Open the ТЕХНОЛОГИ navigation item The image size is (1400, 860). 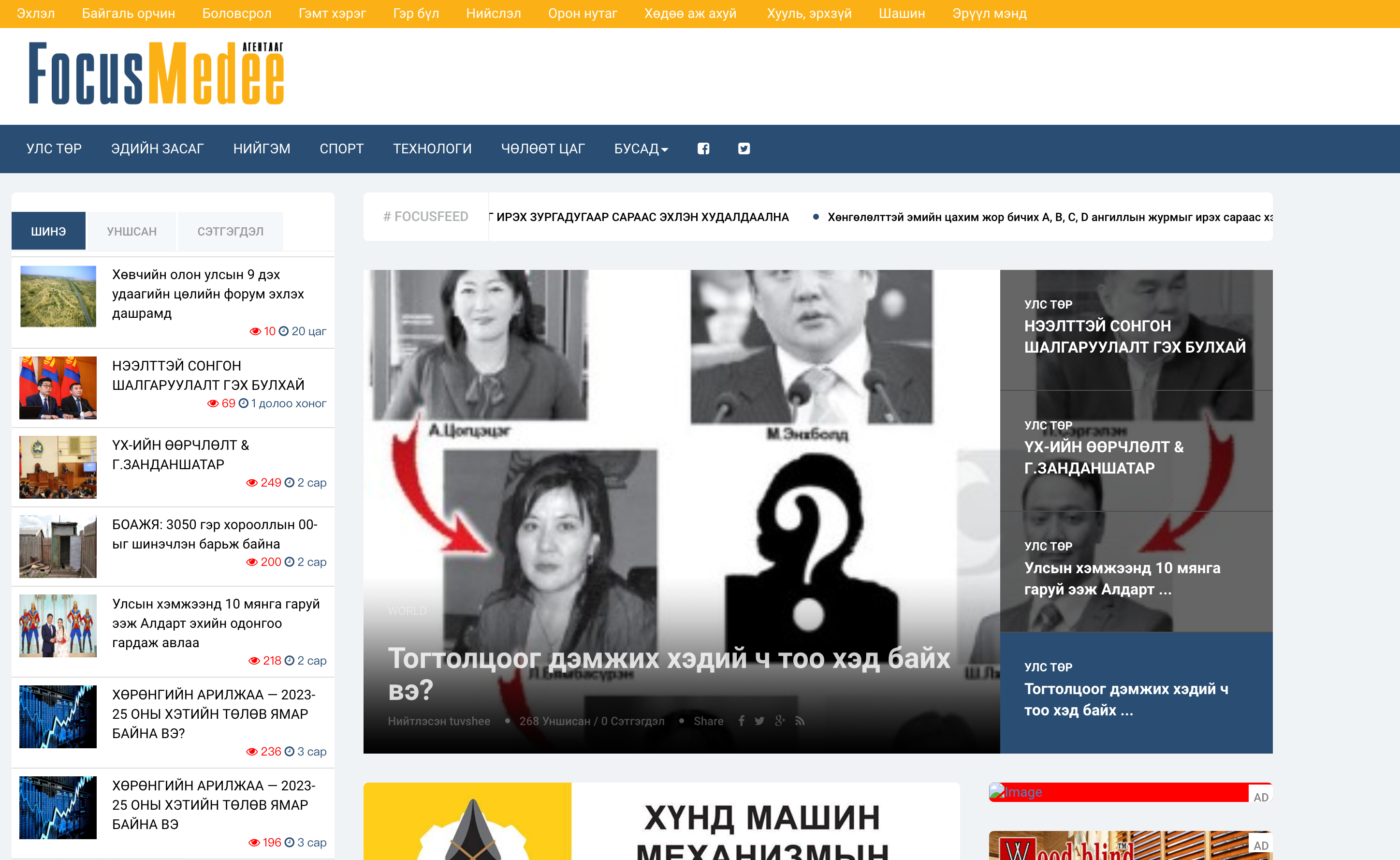click(x=432, y=148)
